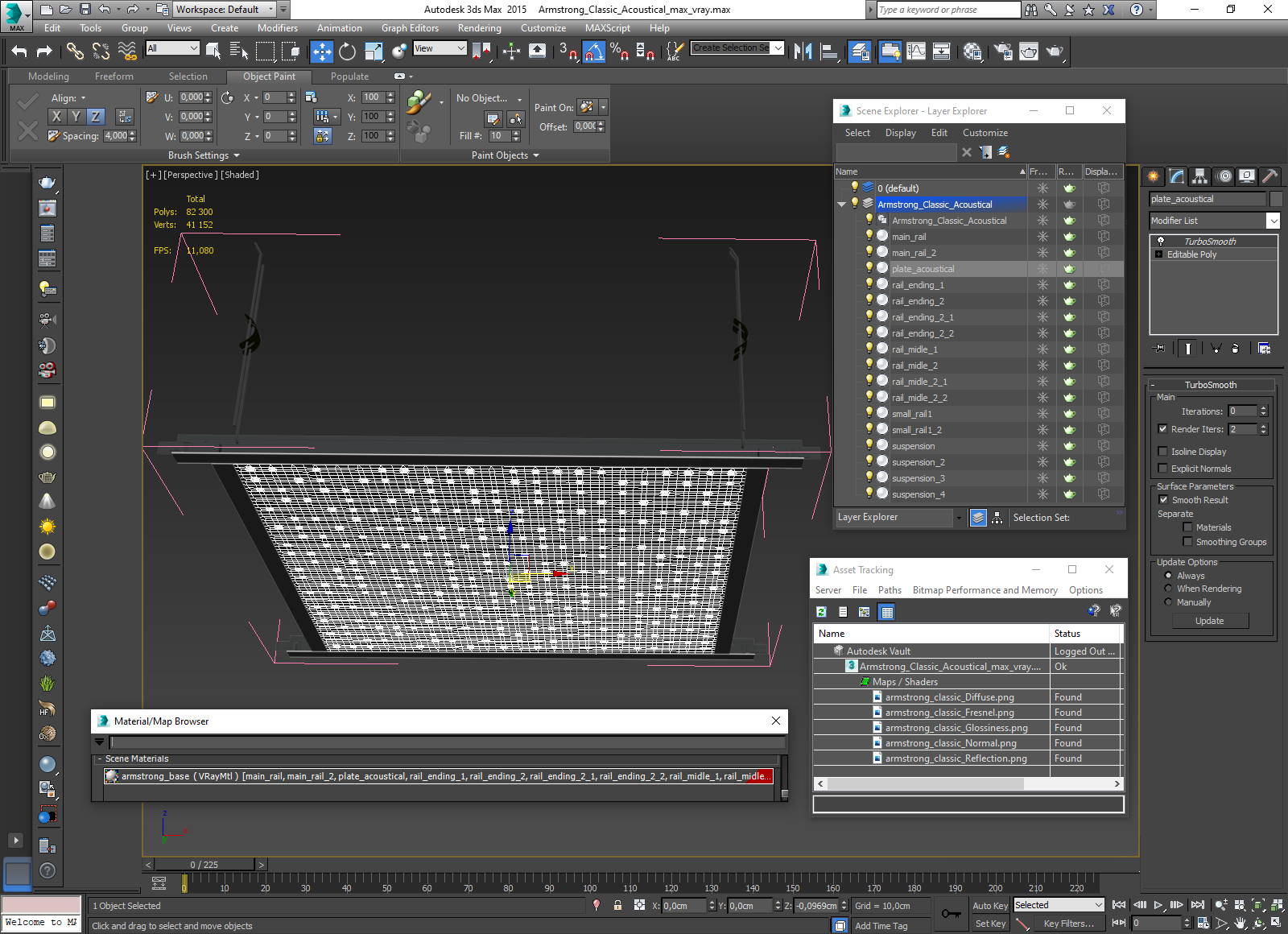Switch to the Populate ribbon tab

[349, 76]
